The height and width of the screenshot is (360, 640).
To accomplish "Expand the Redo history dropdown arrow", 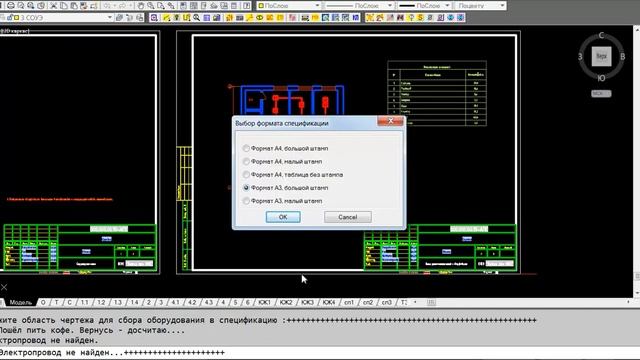I will [x=131, y=6].
